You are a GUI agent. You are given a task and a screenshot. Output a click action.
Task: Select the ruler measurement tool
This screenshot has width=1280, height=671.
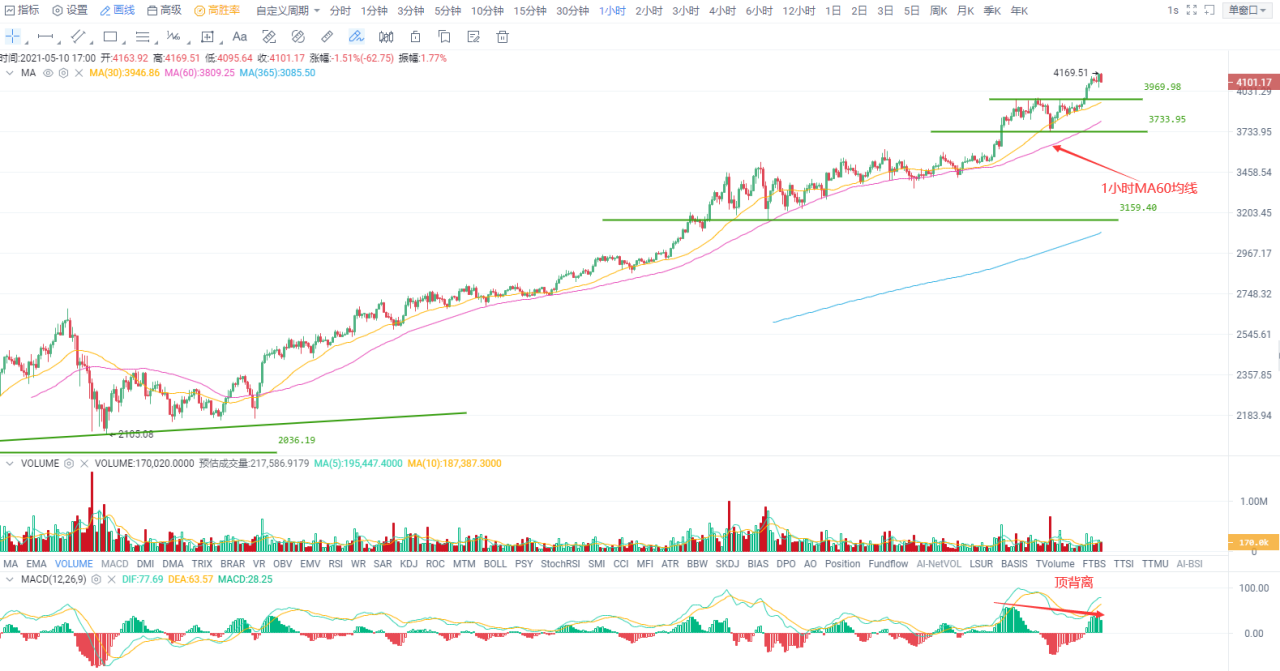click(326, 37)
